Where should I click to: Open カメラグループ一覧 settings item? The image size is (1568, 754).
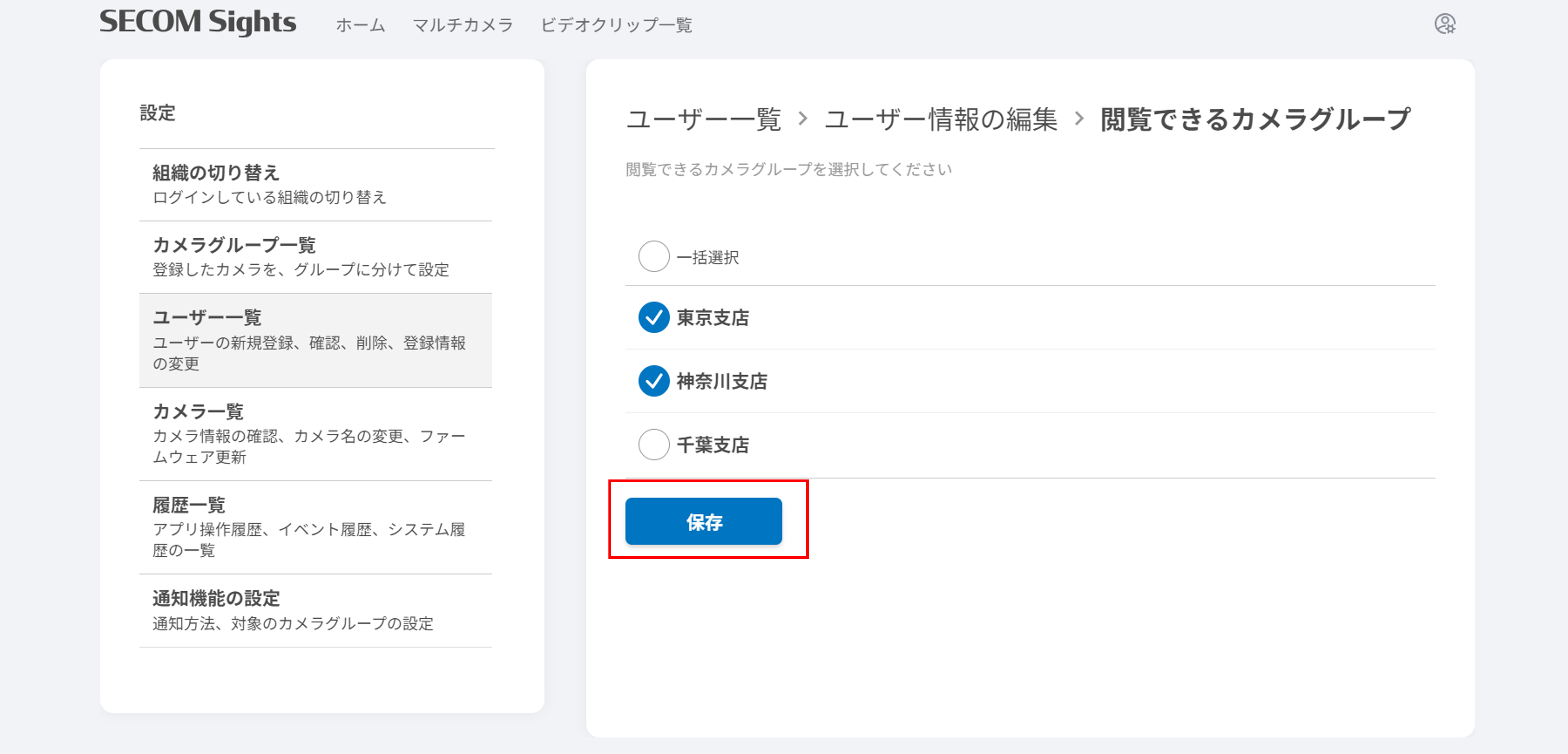(315, 257)
